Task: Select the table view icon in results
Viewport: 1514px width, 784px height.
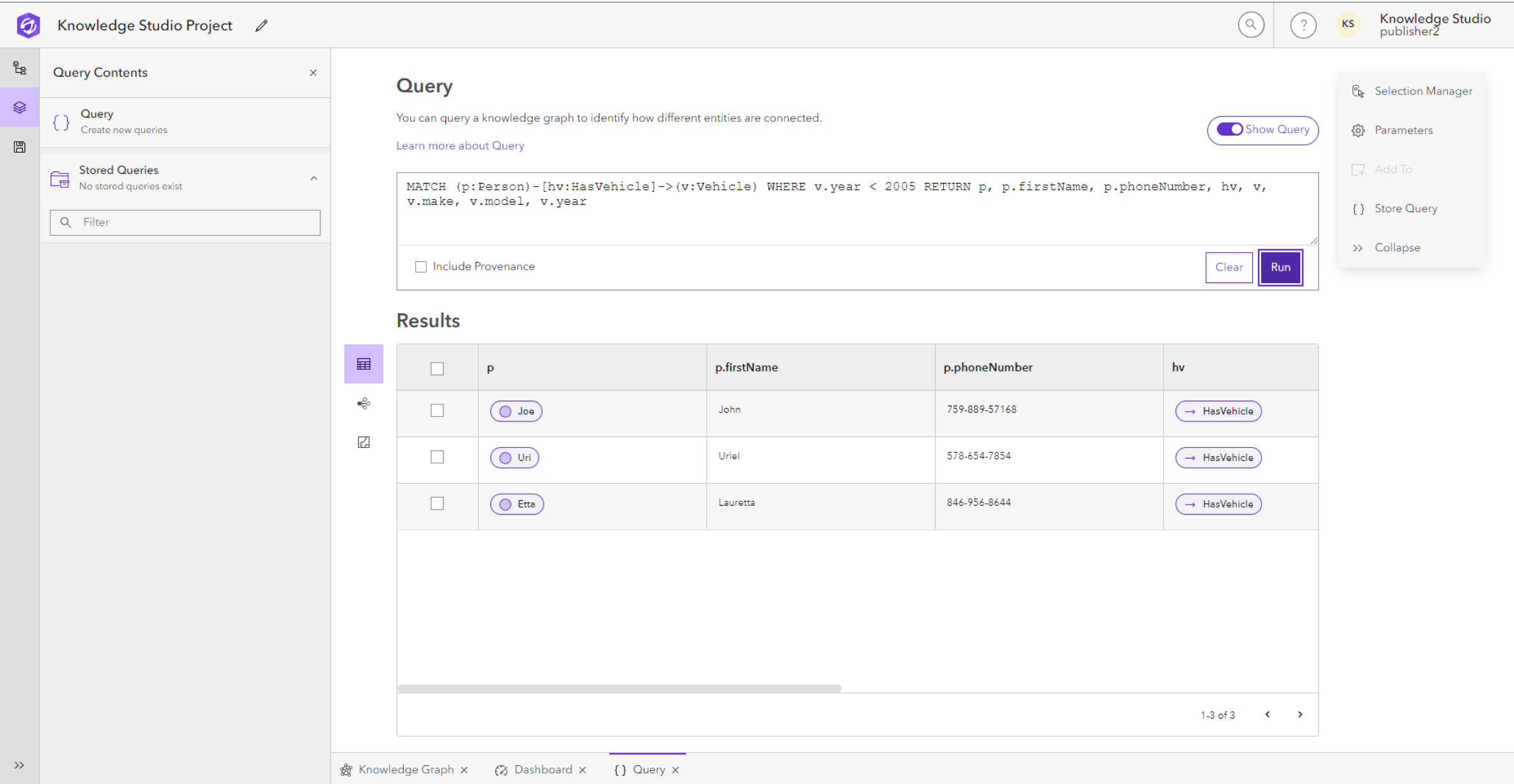Action: point(363,363)
